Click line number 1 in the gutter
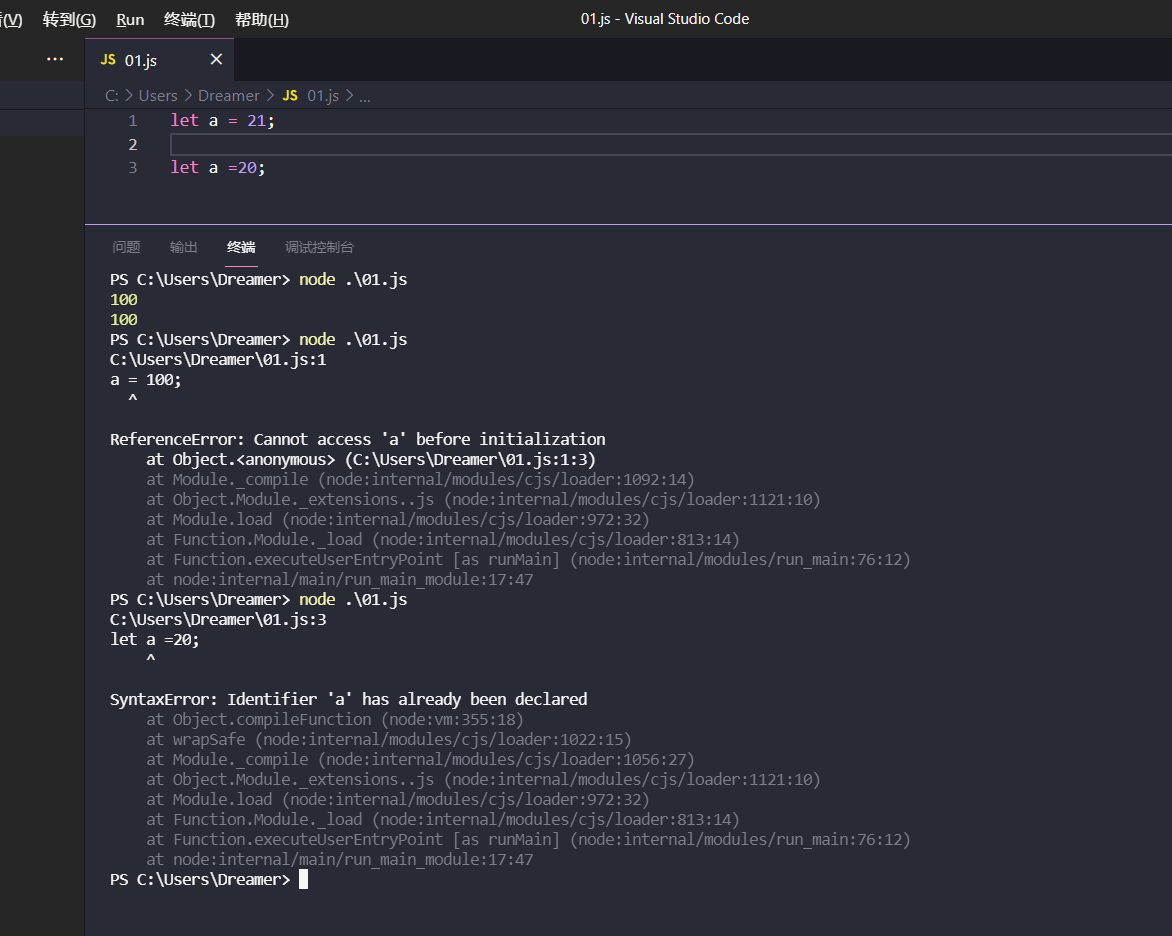The width and height of the screenshot is (1172, 936). pos(132,121)
